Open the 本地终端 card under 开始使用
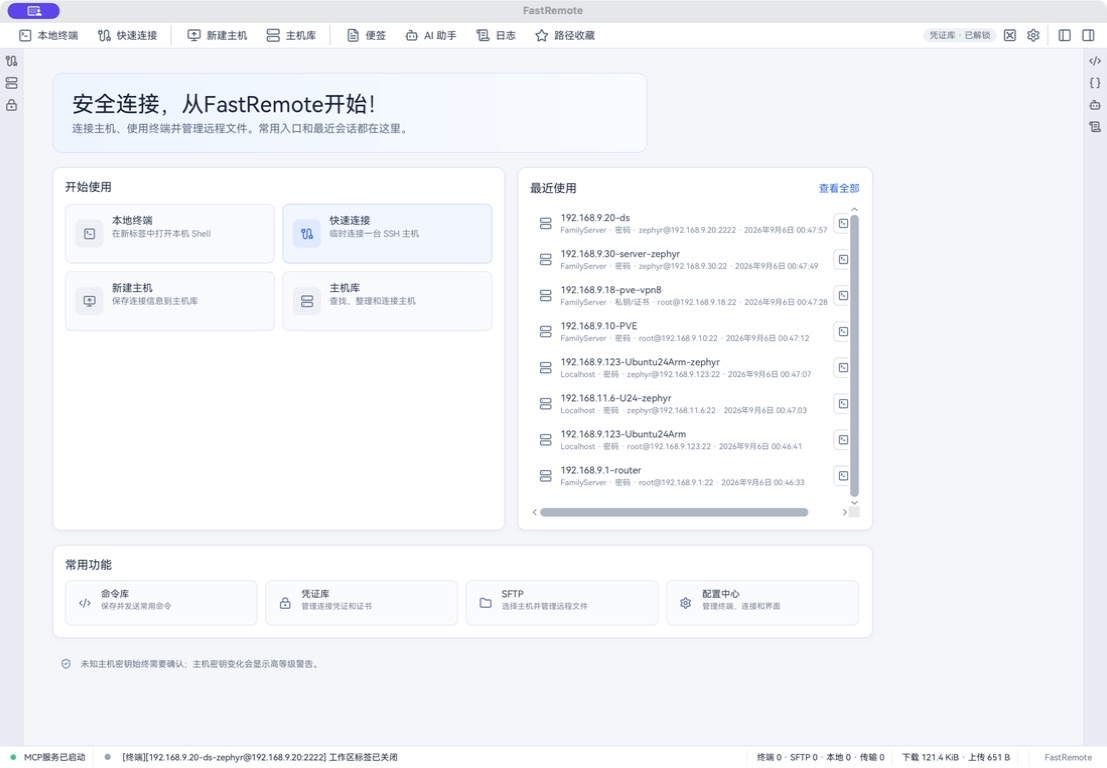This screenshot has height=768, width=1107. (169, 234)
